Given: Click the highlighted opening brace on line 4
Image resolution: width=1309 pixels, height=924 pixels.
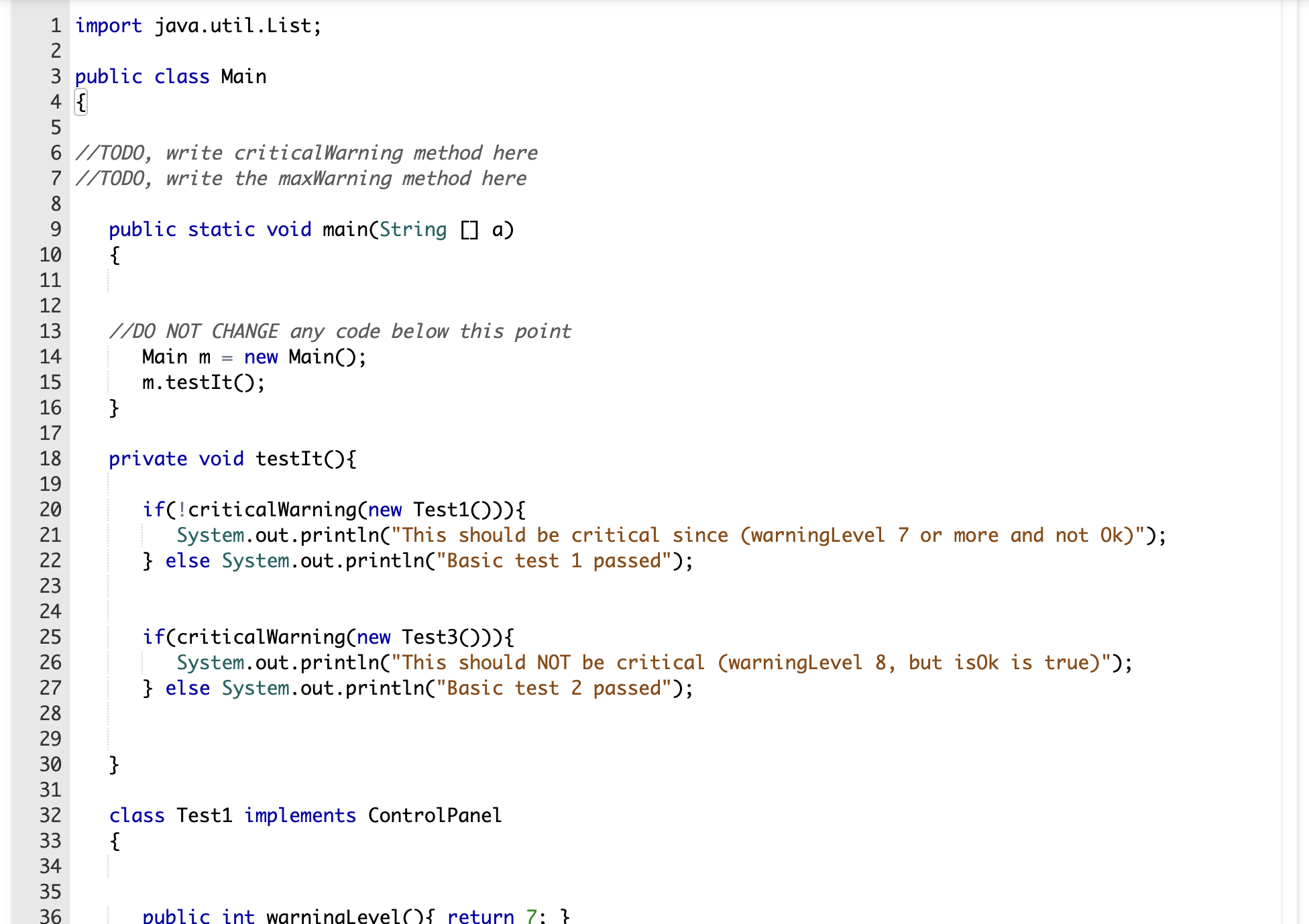Looking at the screenshot, I should 80,102.
